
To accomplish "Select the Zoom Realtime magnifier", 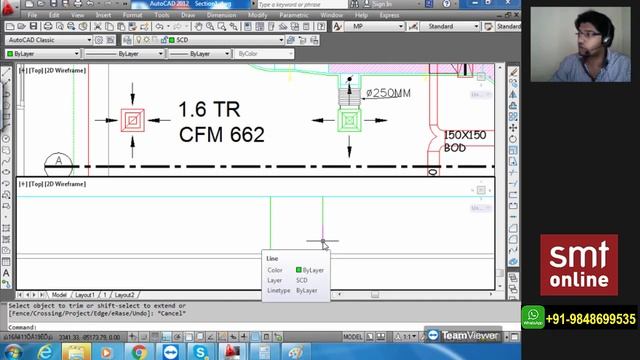I will click(x=210, y=27).
